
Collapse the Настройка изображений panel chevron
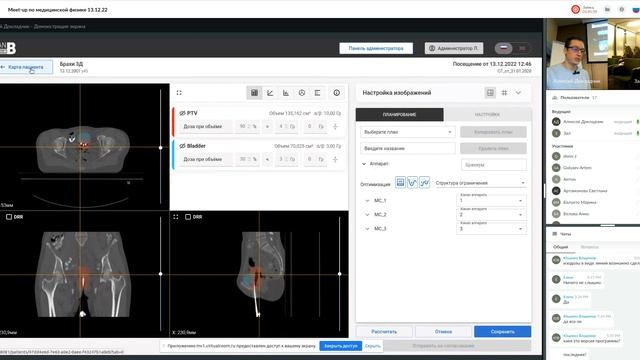pyautogui.click(x=518, y=93)
